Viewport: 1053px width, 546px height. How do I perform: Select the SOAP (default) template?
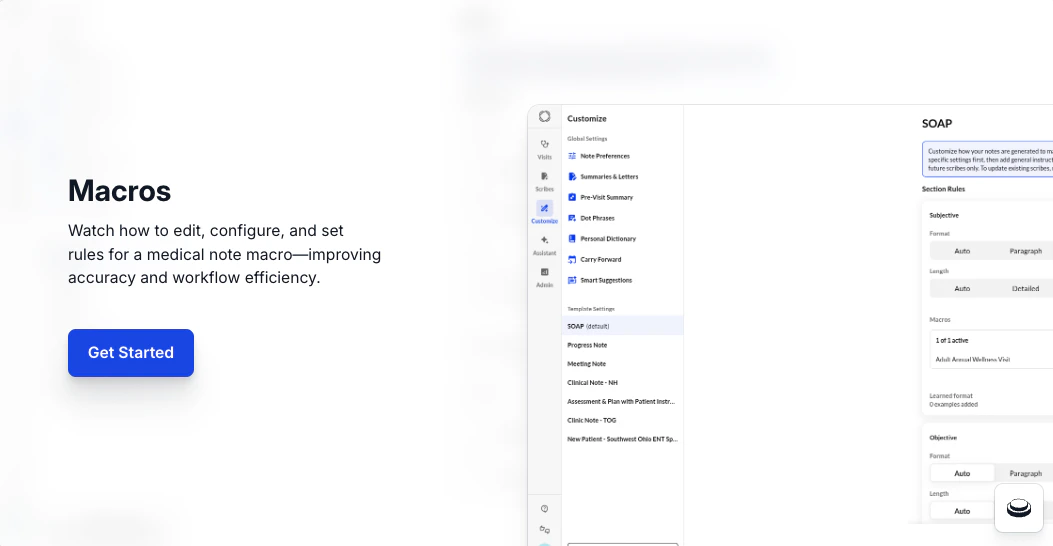[x=623, y=326]
